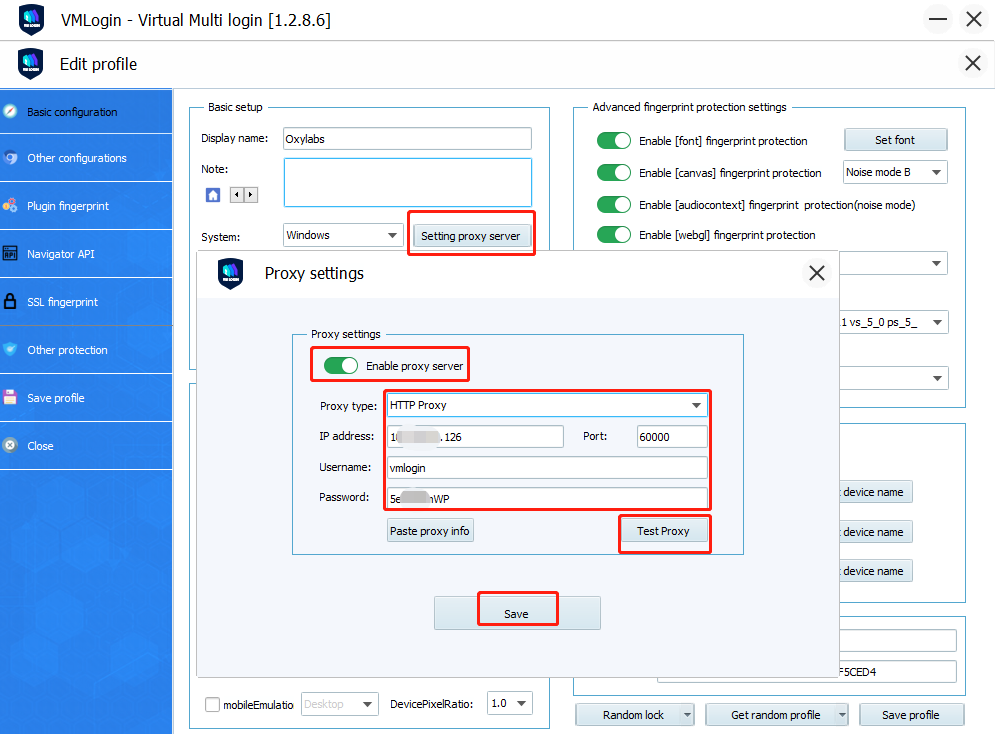Click the second device name button
Screen dimensions: 995x734
[876, 532]
